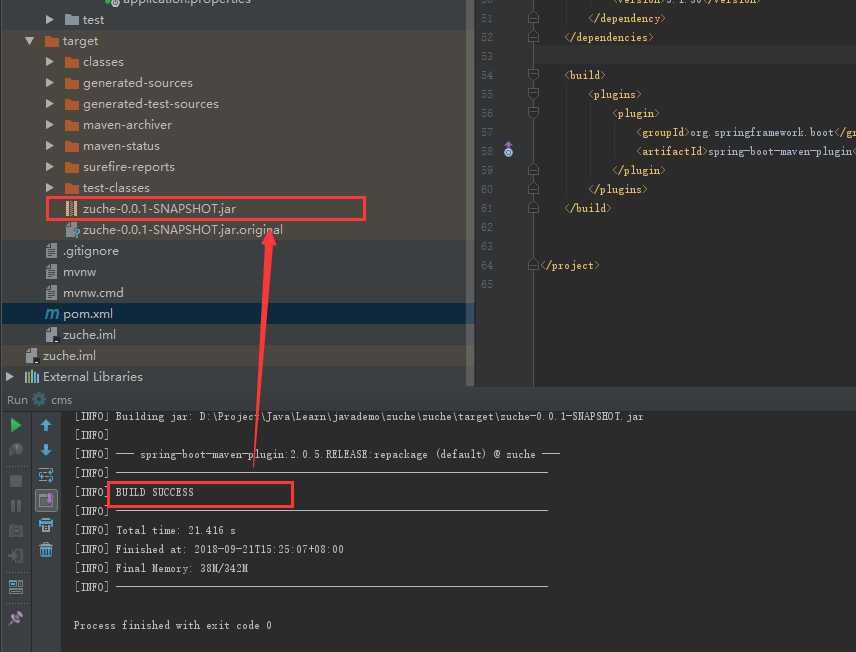Viewport: 856px width, 652px height.
Task: Select the target folder in project tree
Action: 80,41
